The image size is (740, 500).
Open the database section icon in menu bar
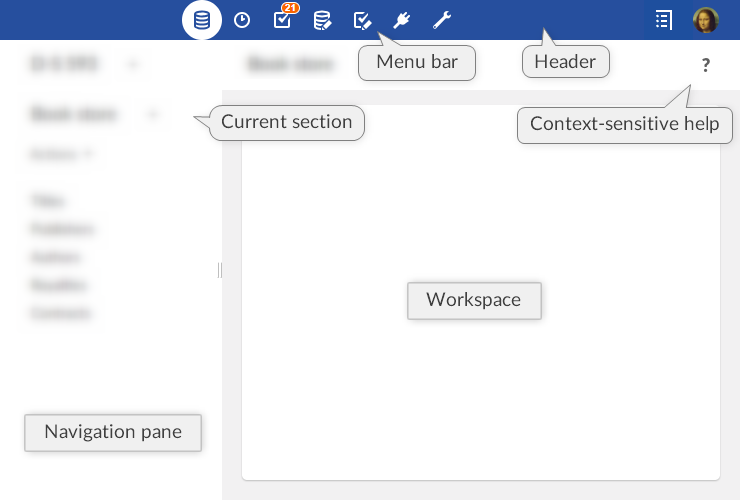pyautogui.click(x=202, y=20)
